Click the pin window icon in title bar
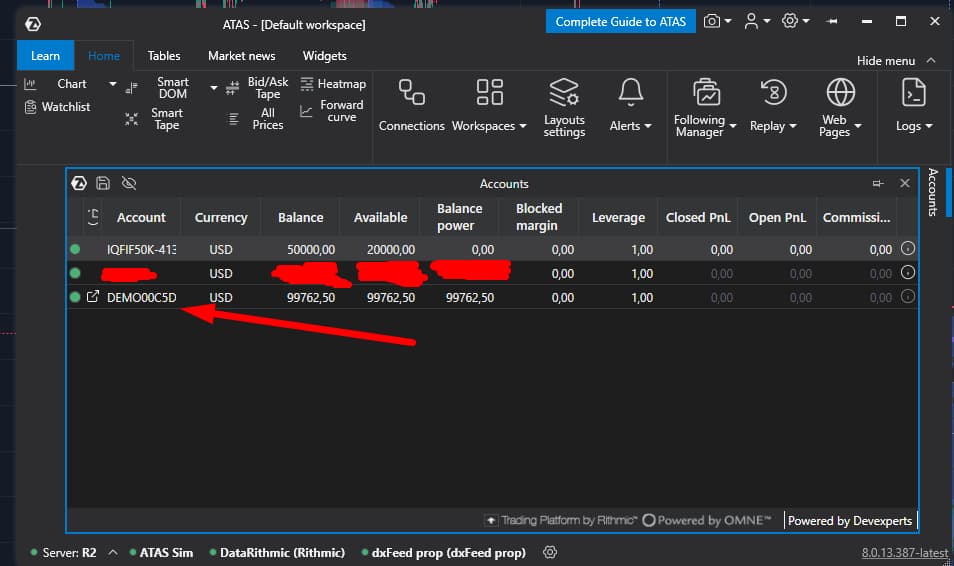 click(832, 21)
